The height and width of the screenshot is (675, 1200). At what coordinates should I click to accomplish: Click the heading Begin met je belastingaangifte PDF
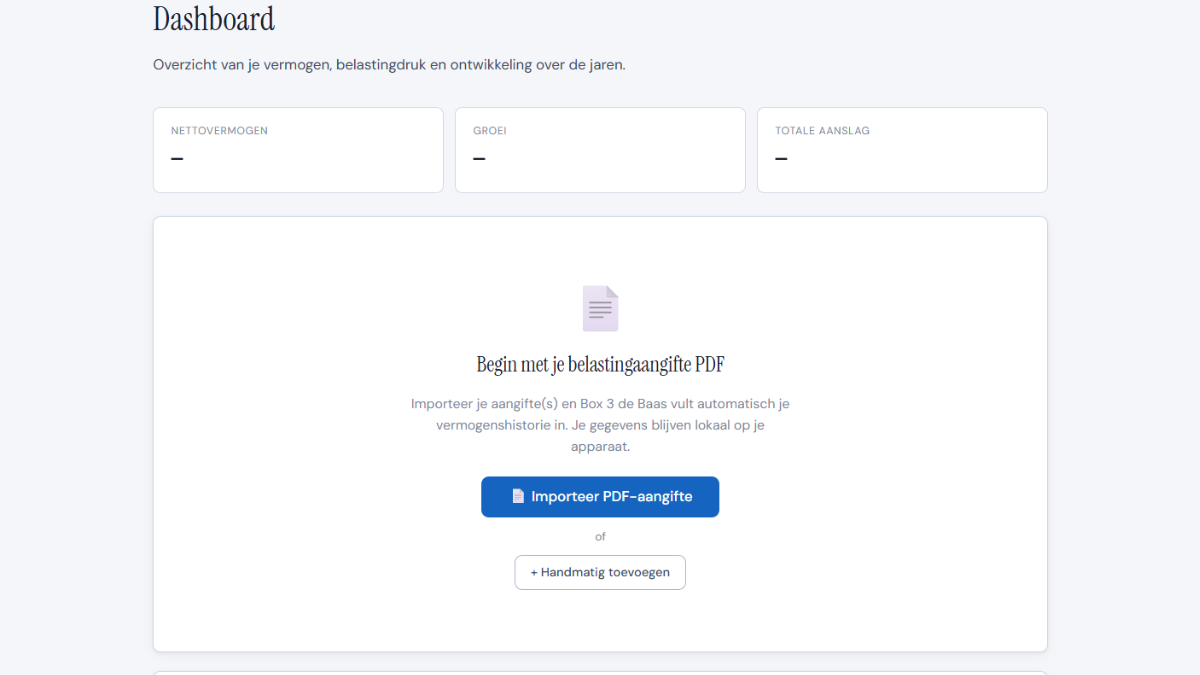tap(600, 364)
